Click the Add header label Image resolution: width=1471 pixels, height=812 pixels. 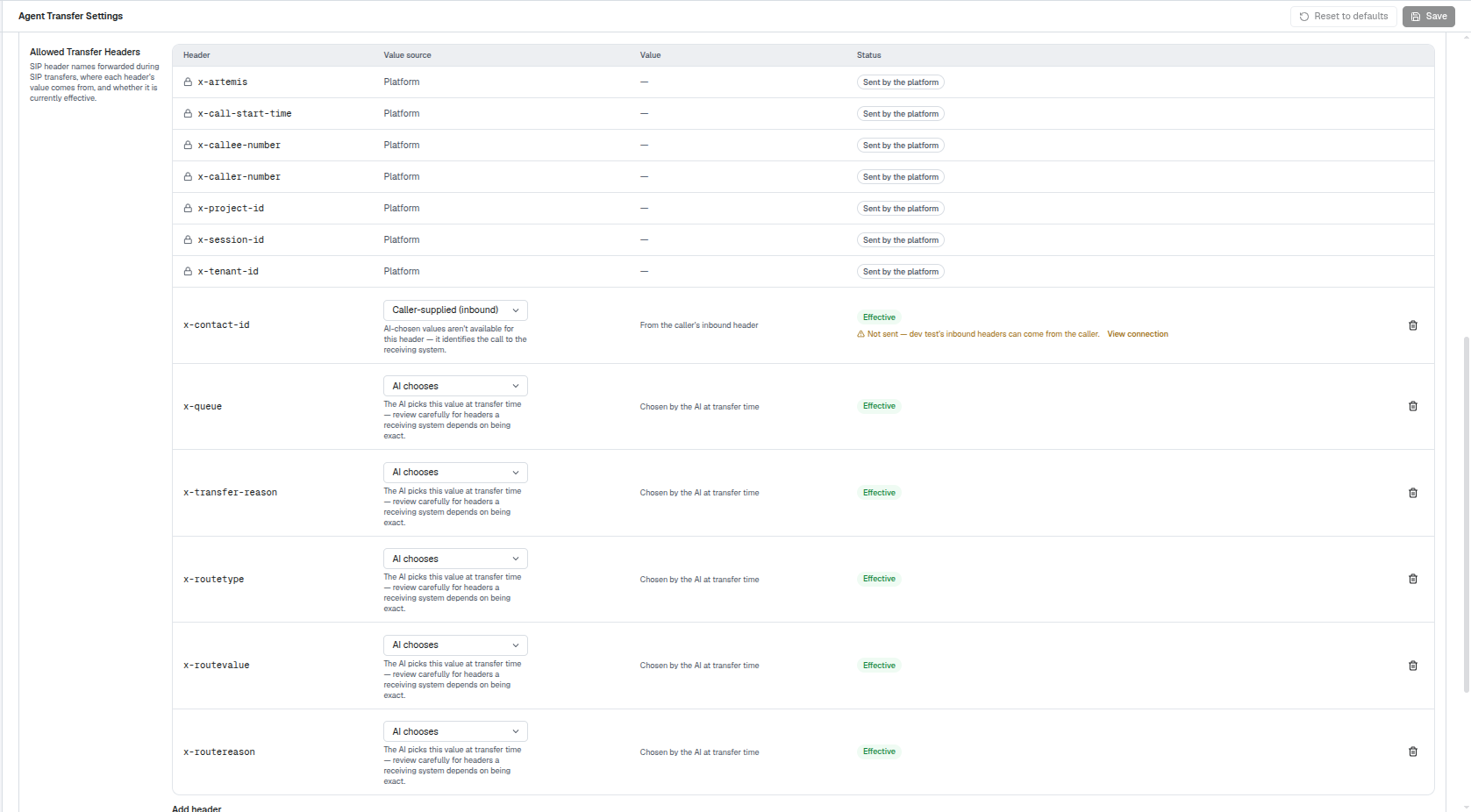click(x=196, y=808)
